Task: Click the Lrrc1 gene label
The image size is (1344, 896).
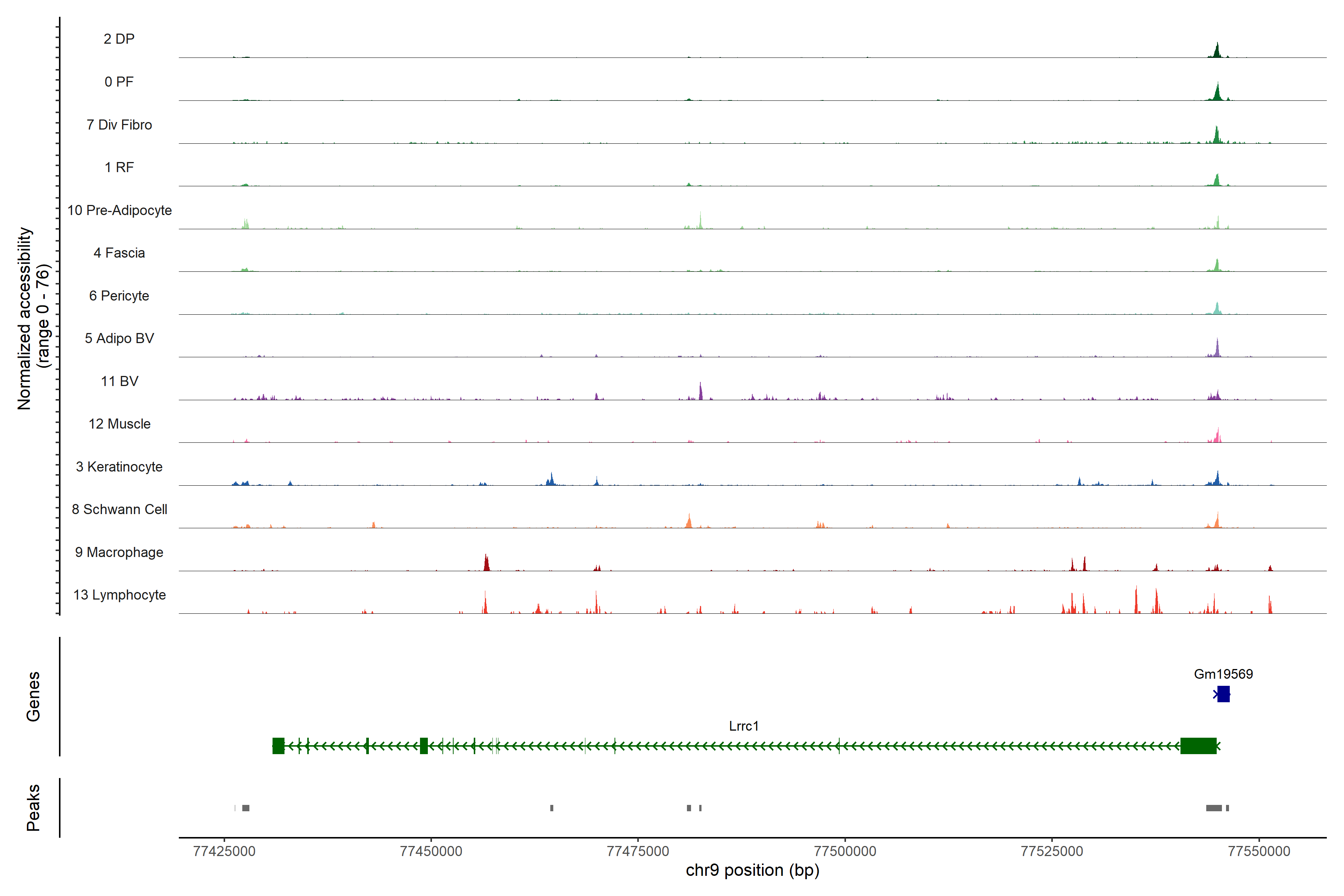Action: (x=743, y=726)
